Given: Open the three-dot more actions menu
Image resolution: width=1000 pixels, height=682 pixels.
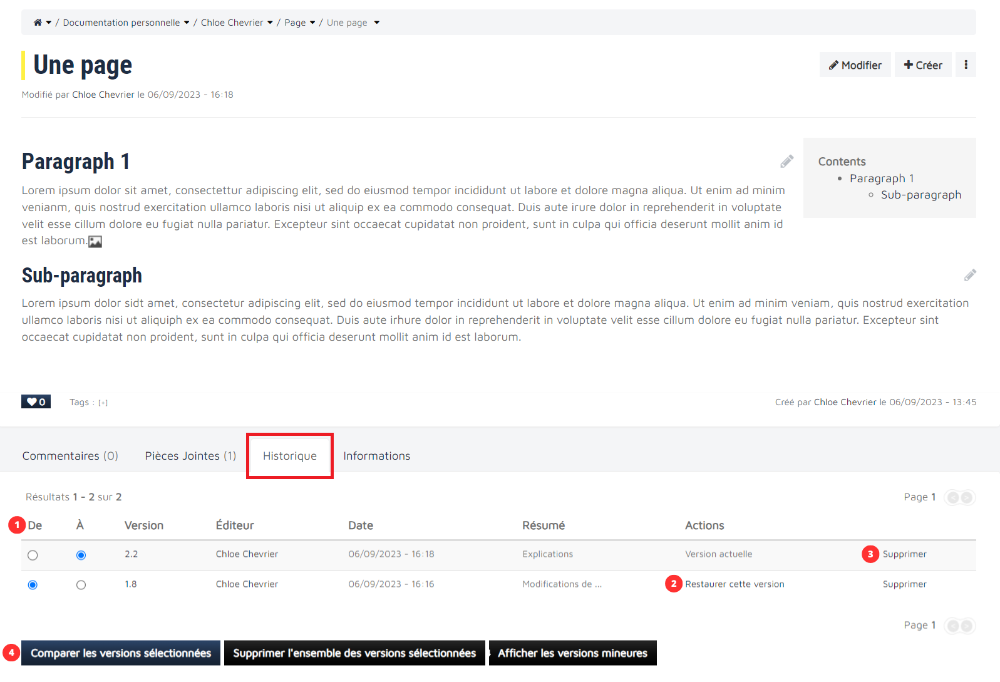Looking at the screenshot, I should (966, 64).
